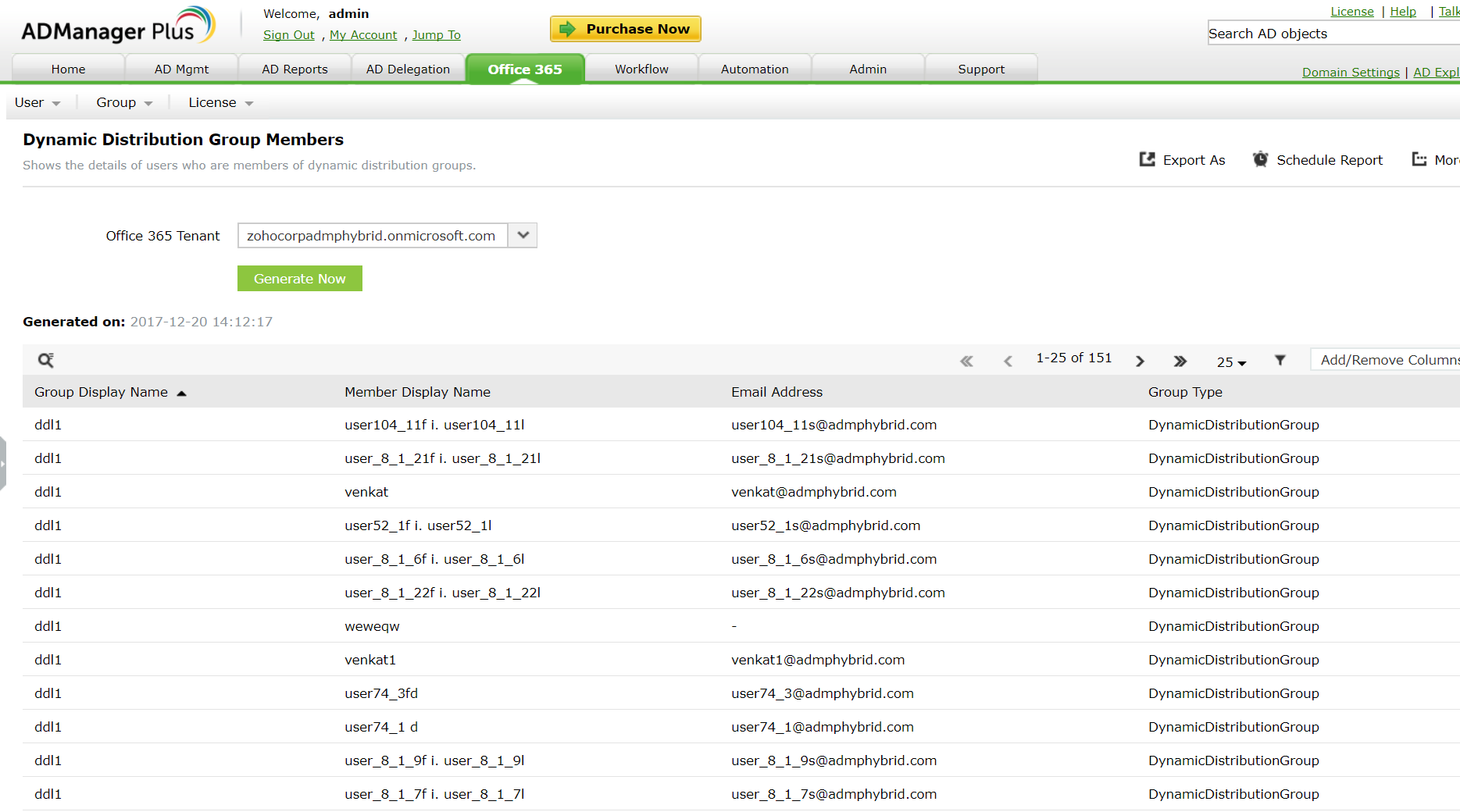
Task: Click the Jump To link
Action: click(437, 35)
